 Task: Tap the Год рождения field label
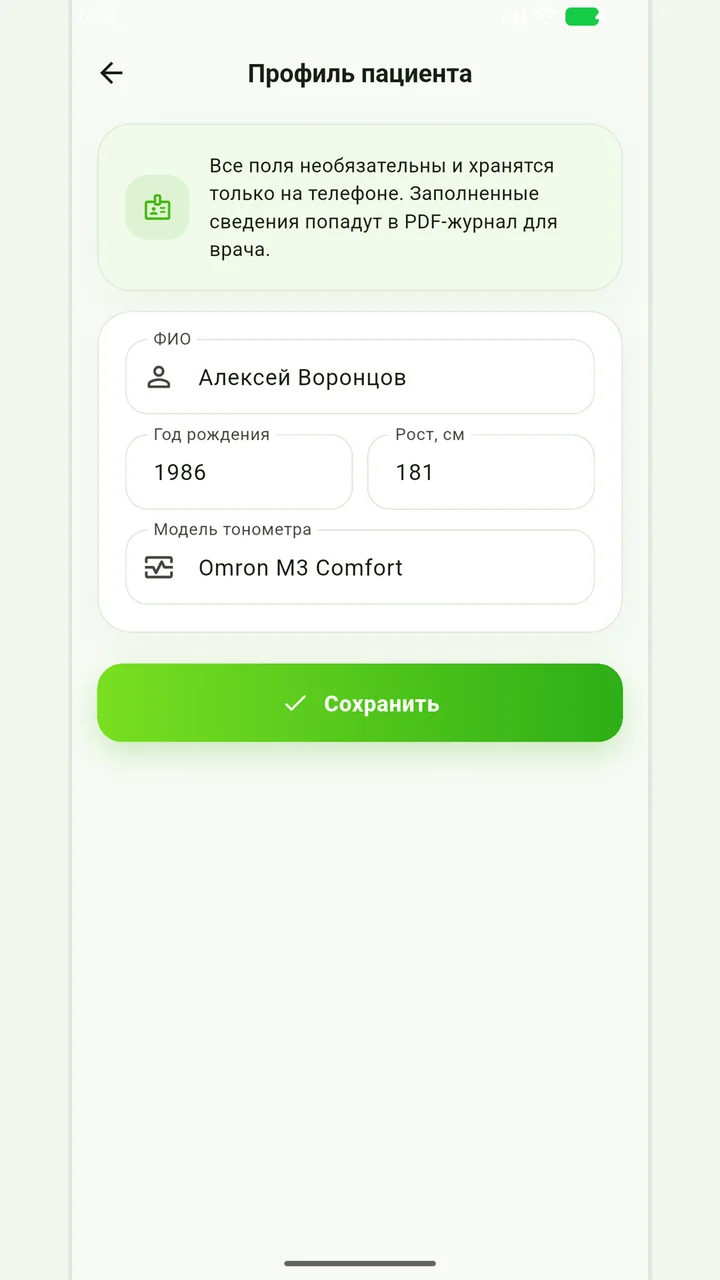212,435
